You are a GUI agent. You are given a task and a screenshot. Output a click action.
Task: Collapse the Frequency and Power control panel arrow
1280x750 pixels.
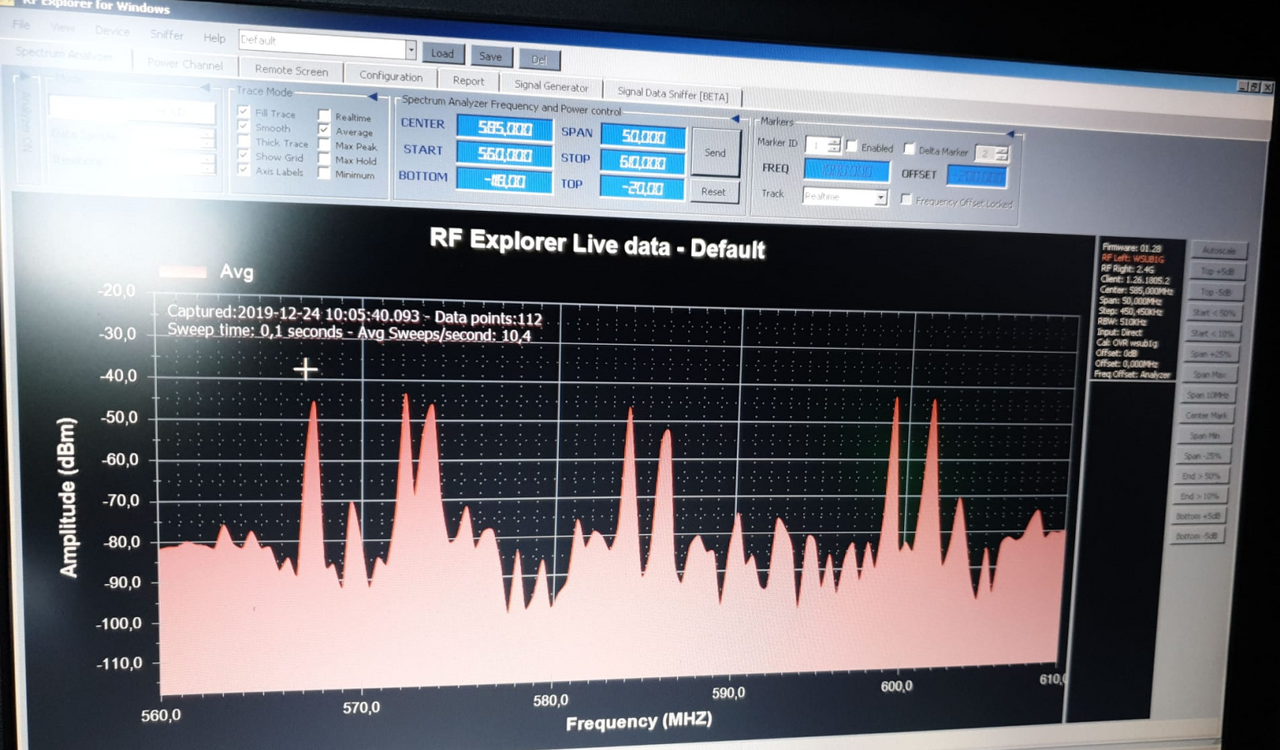735,118
